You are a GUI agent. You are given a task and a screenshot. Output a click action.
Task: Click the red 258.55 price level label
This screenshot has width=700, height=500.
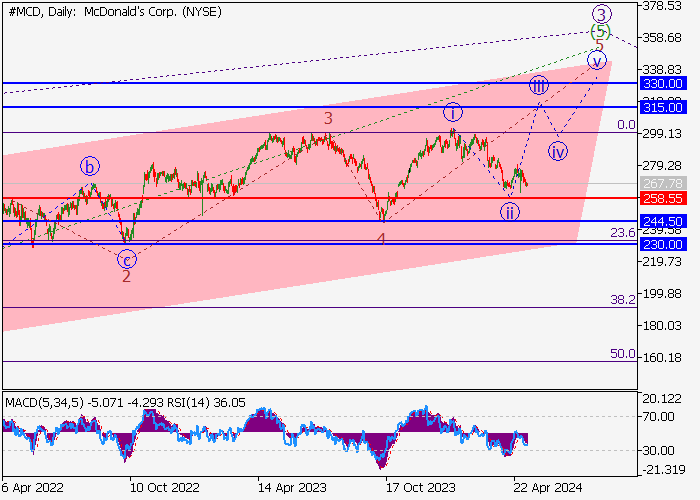(x=663, y=198)
